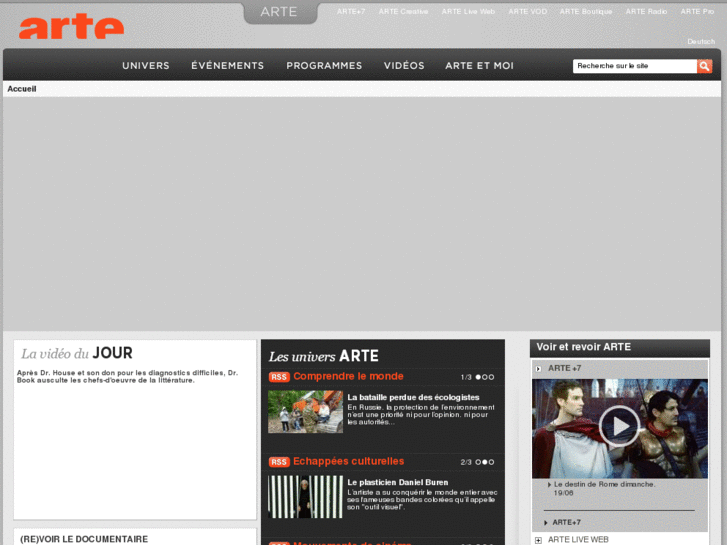Viewport: 727px width, 545px height.
Task: Open Echappées culturelles heading
Action: pyautogui.click(x=349, y=462)
